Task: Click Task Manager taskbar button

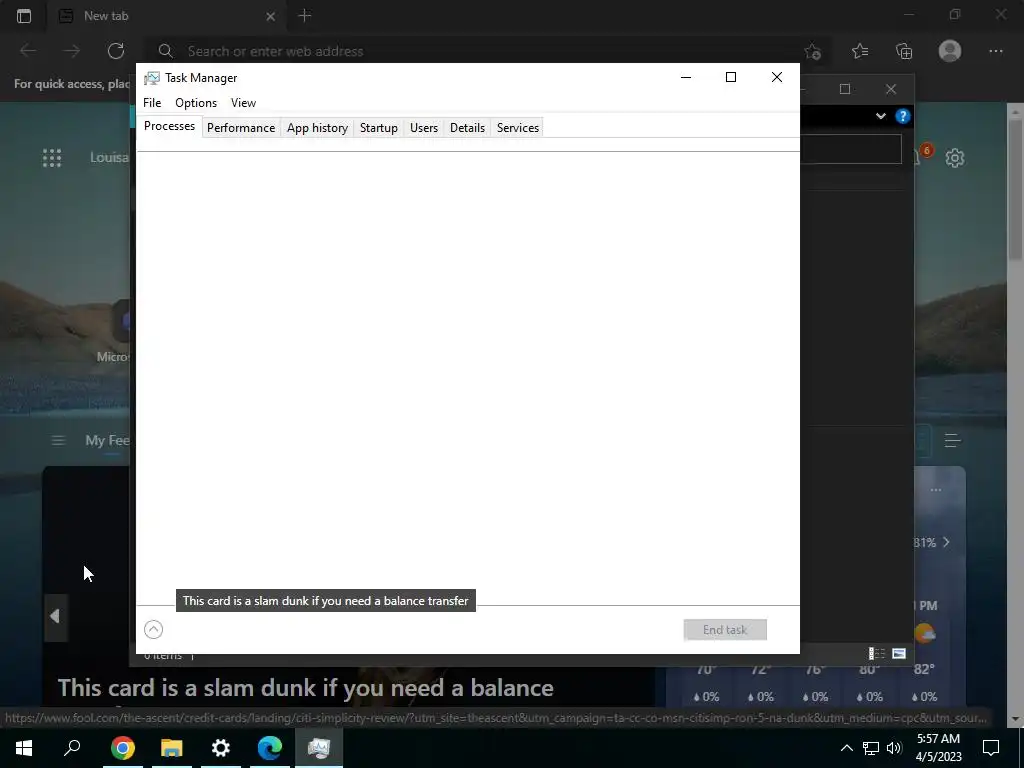Action: point(319,748)
